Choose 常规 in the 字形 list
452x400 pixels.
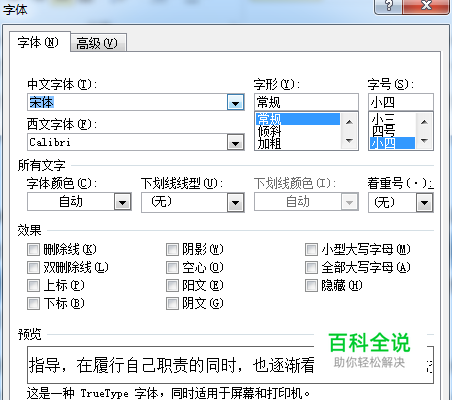(x=298, y=119)
